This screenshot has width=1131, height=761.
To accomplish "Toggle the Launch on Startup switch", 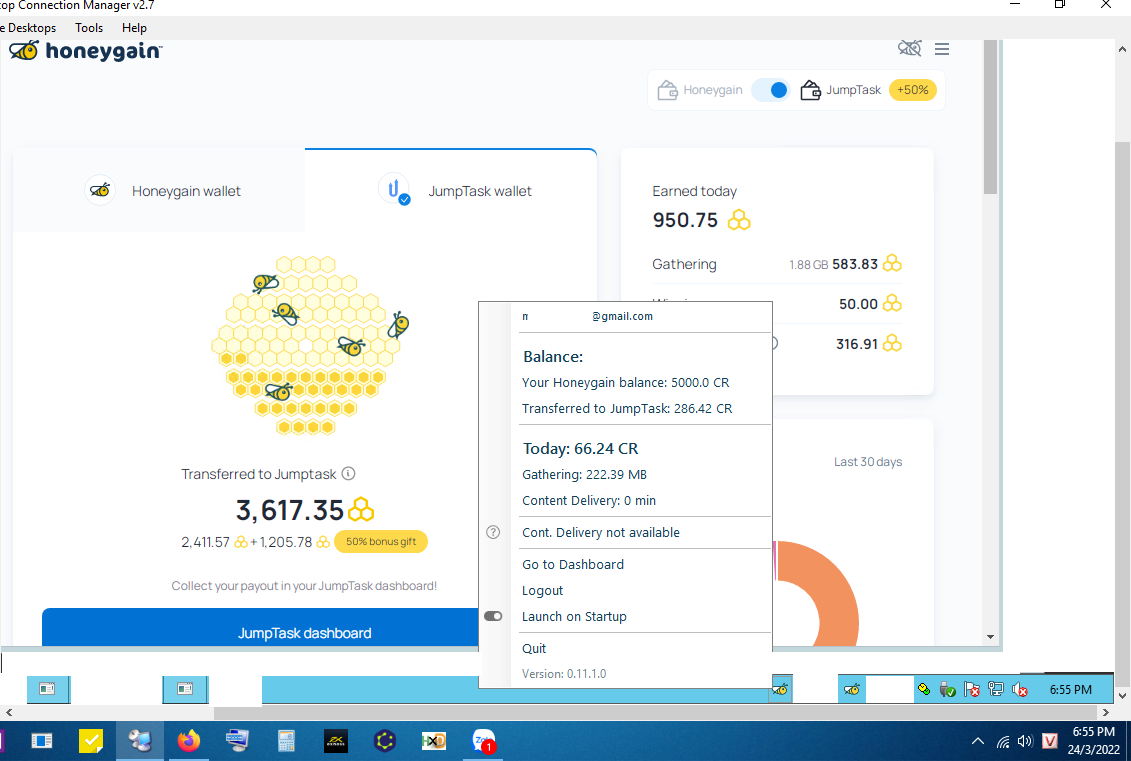I will point(493,616).
